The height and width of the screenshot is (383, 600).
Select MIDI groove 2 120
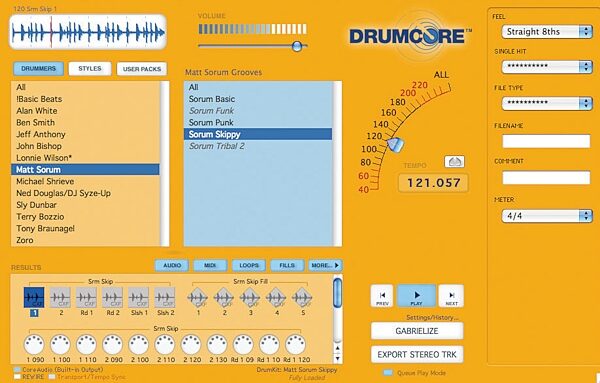191,344
